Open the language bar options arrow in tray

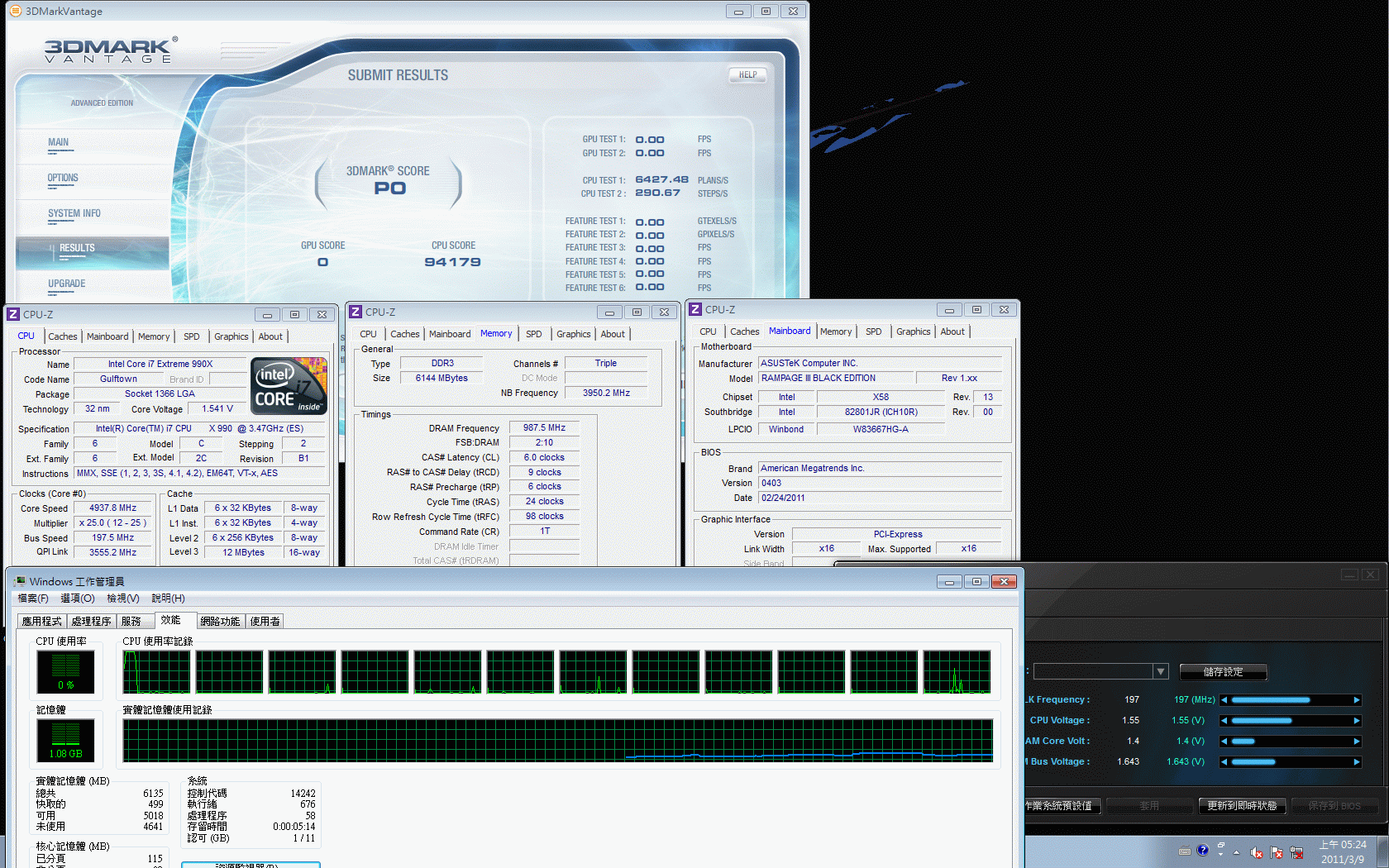pyautogui.click(x=1220, y=854)
